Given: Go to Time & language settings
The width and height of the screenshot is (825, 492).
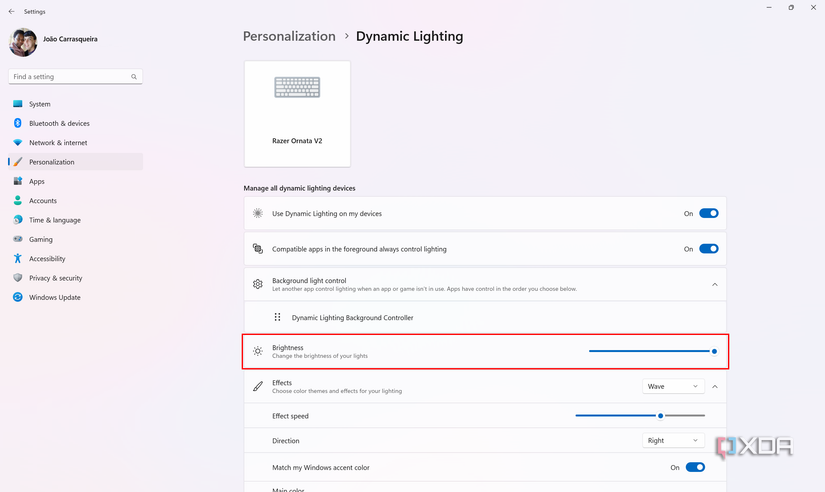Looking at the screenshot, I should tap(54, 220).
